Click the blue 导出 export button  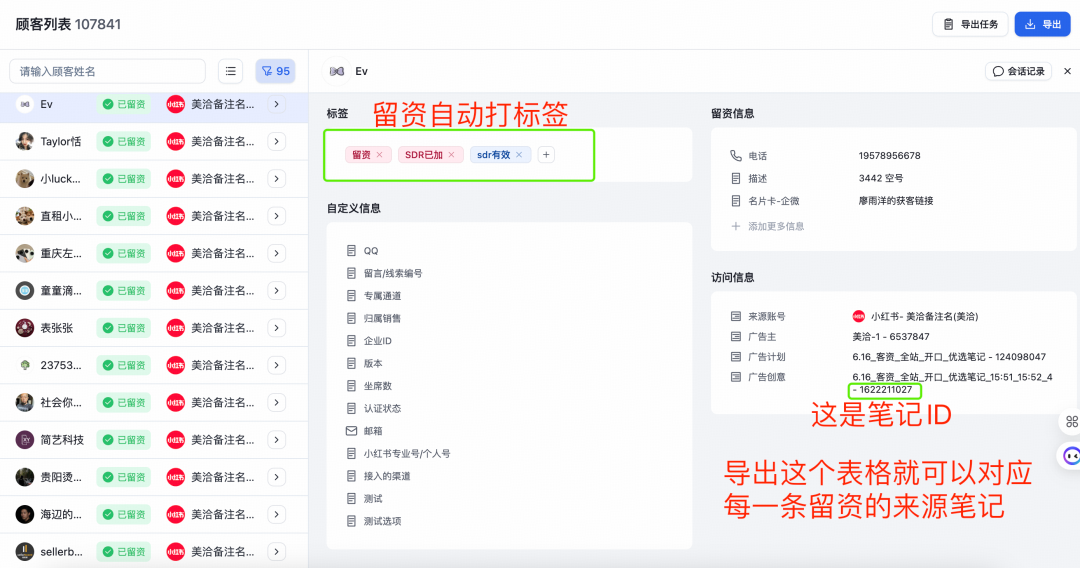pyautogui.click(x=1042, y=24)
